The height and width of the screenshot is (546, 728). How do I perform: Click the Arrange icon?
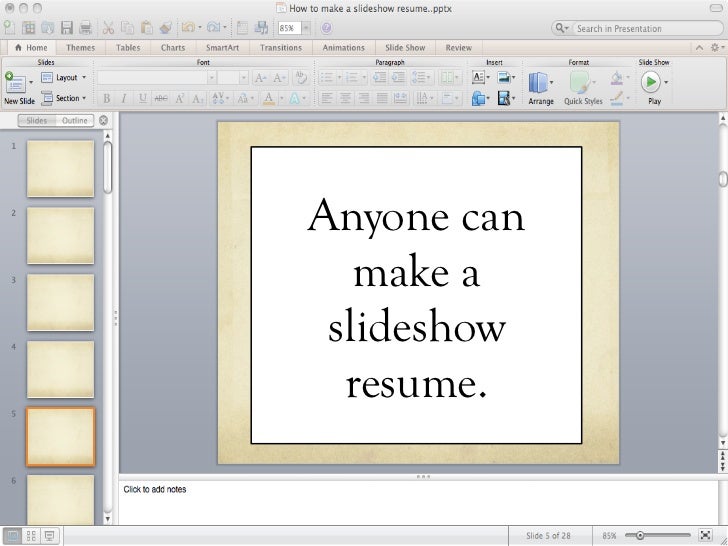(x=538, y=83)
